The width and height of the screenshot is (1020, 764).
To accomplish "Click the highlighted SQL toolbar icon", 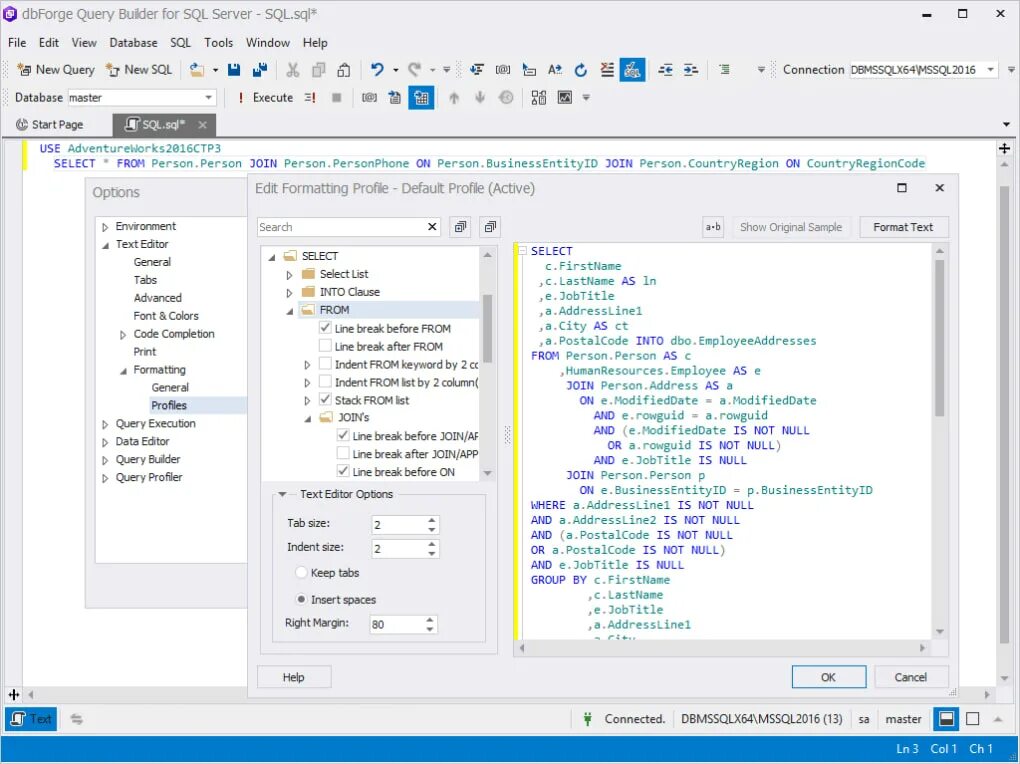I will 632,70.
